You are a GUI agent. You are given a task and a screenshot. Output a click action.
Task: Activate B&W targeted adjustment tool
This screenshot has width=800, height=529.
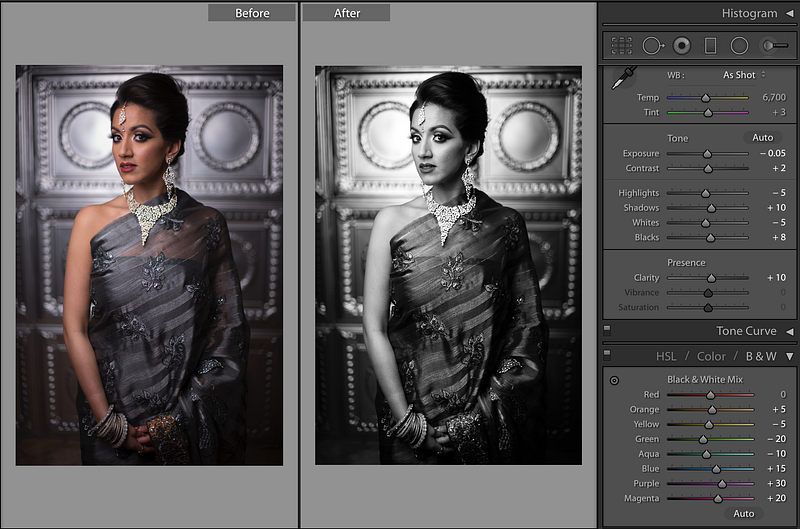coord(614,381)
